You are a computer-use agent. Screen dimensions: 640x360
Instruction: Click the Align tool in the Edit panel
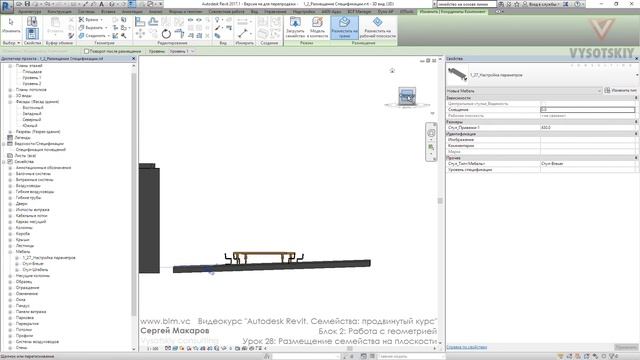pyautogui.click(x=140, y=22)
